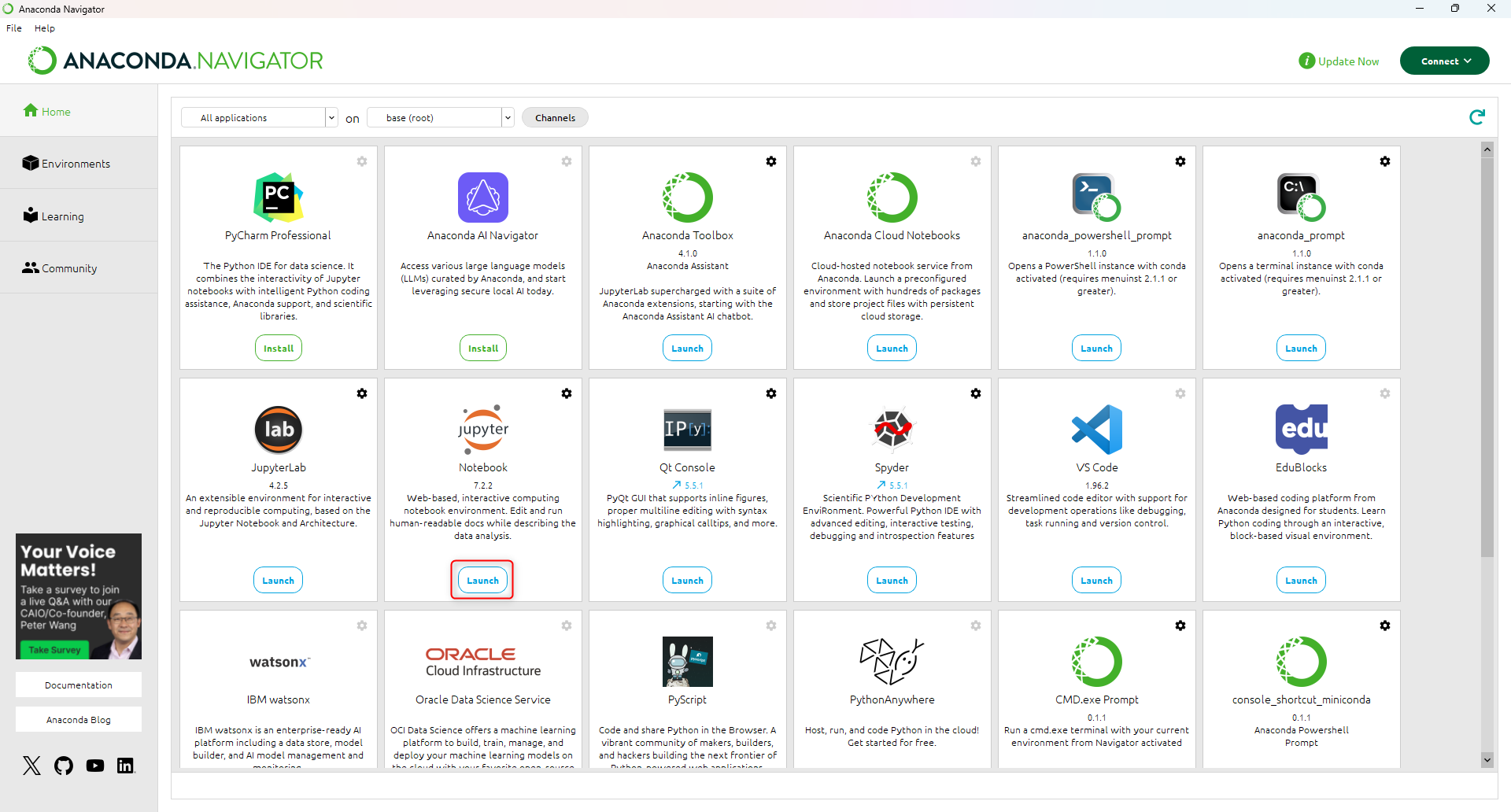Open settings gear for Anaconda AI Navigator
The image size is (1511, 812).
(x=567, y=161)
